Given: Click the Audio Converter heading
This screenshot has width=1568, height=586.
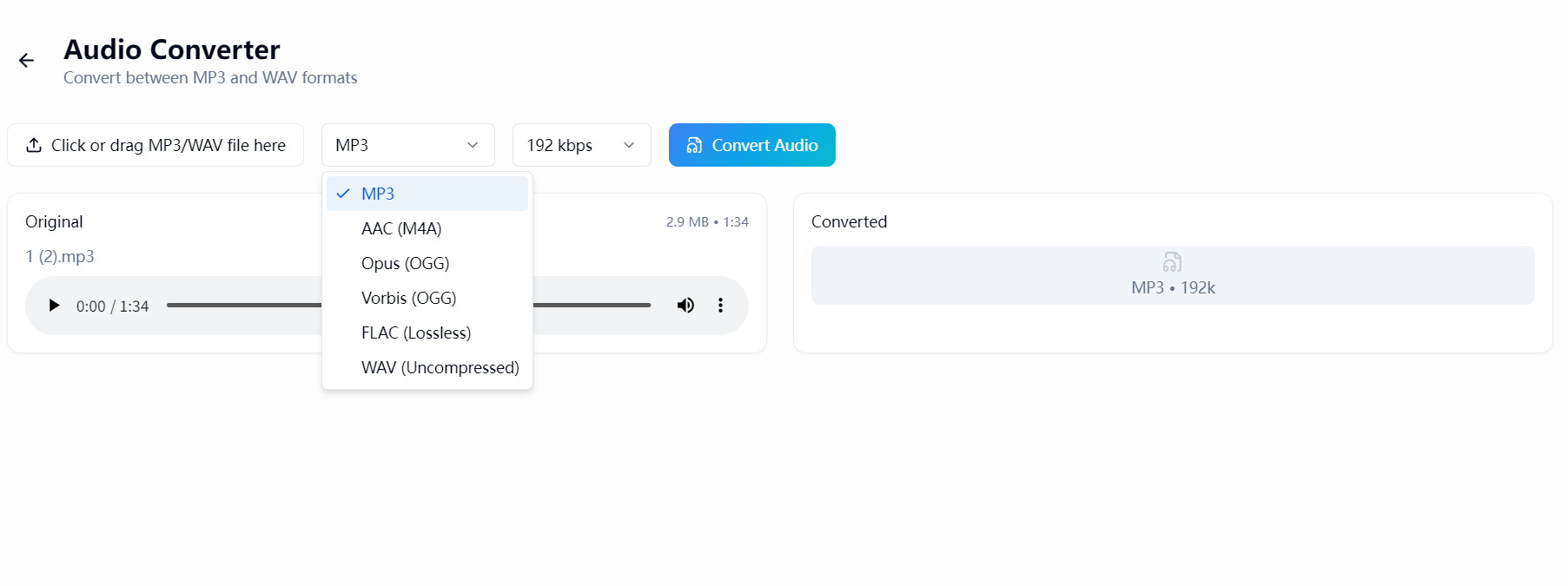Looking at the screenshot, I should pyautogui.click(x=172, y=49).
